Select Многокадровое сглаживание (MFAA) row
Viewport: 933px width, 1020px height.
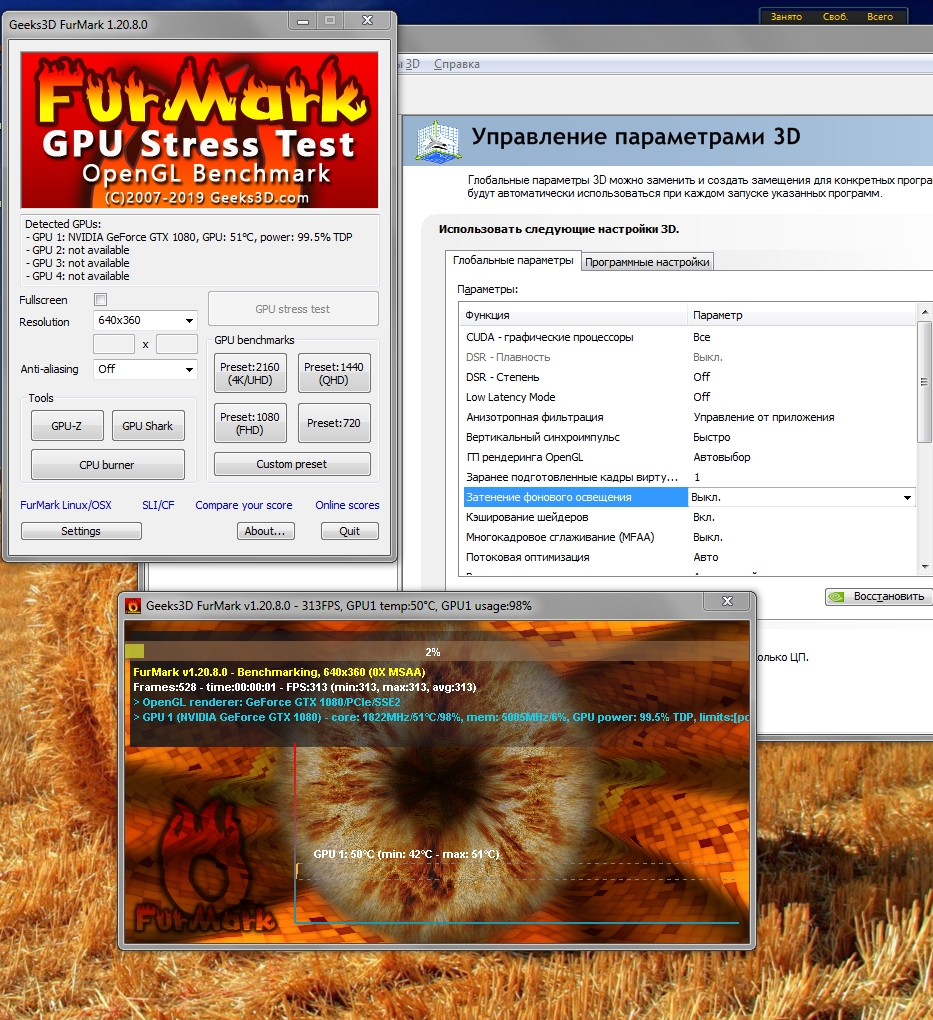coord(688,537)
